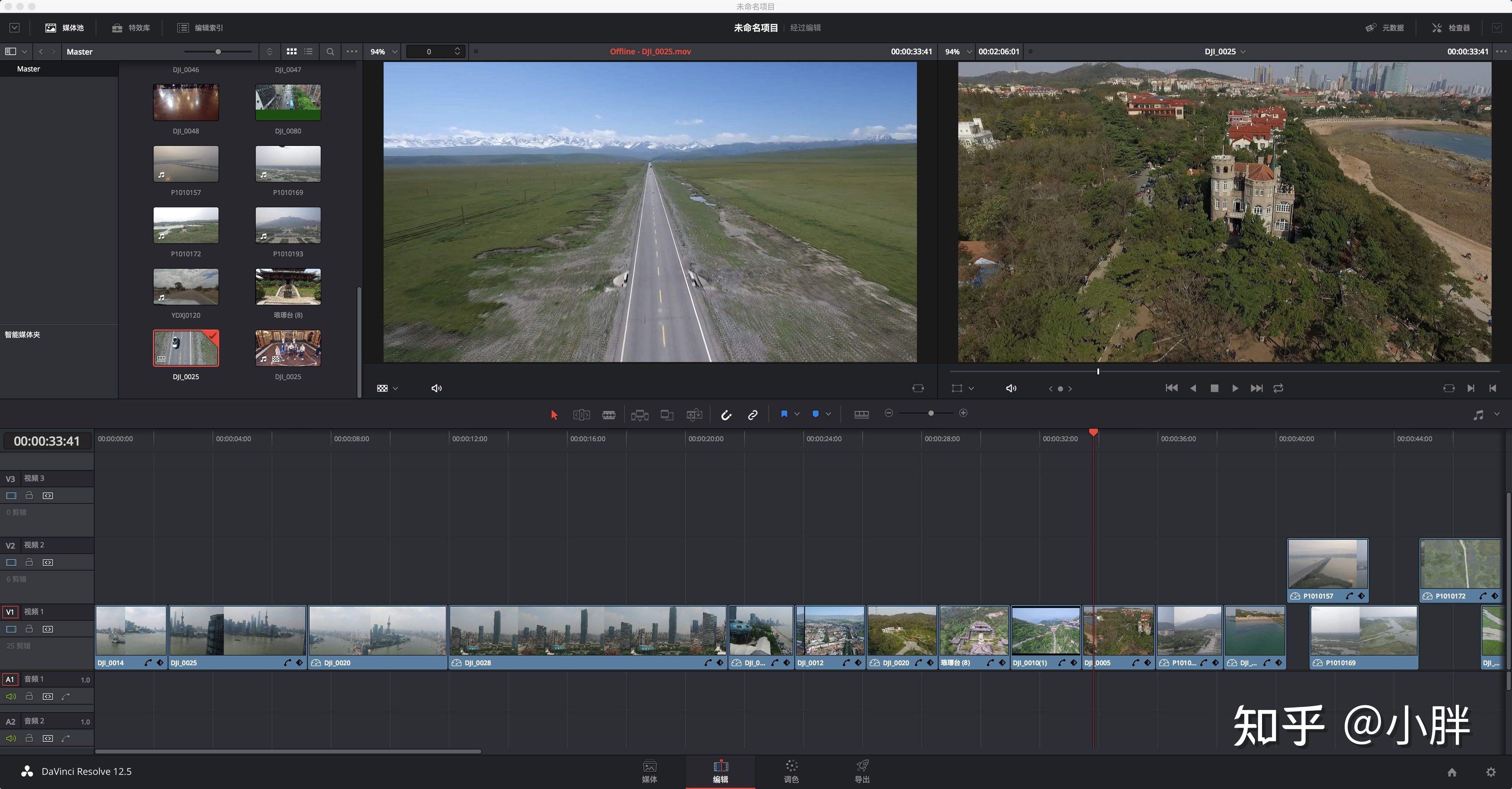Image resolution: width=1512 pixels, height=789 pixels.
Task: Mute audio track A1 speaker
Action: tap(11, 696)
